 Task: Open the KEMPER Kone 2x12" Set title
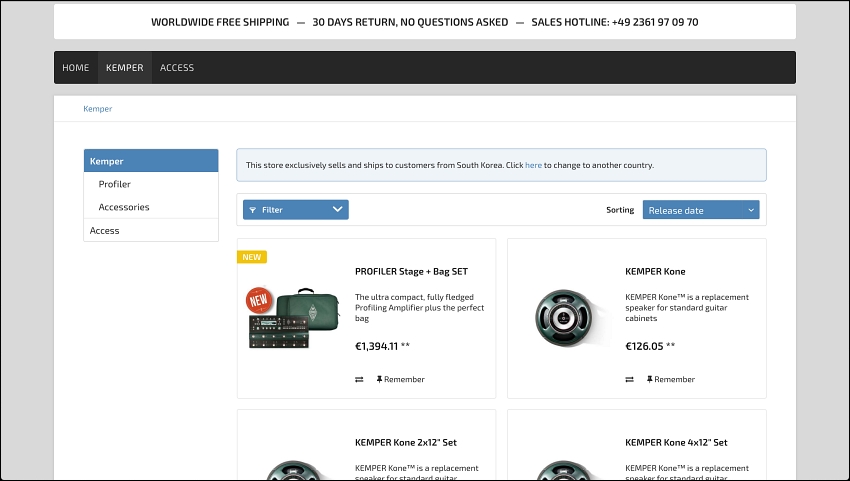(405, 442)
